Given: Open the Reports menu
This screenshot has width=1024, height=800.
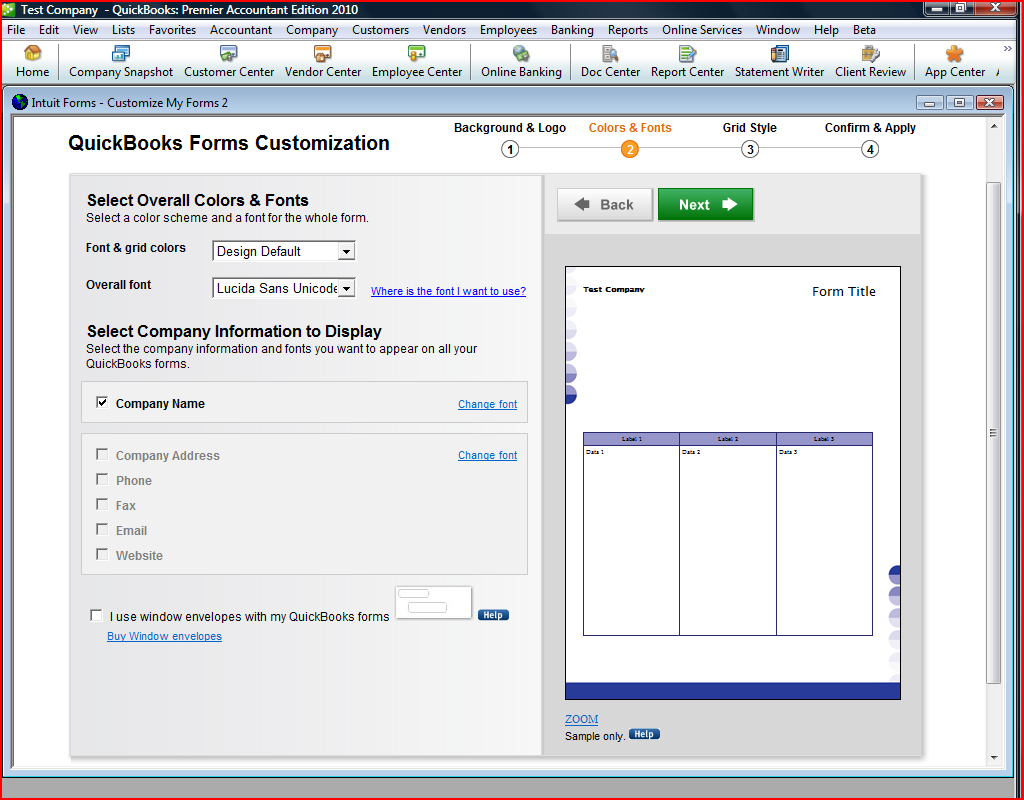Looking at the screenshot, I should tap(628, 30).
